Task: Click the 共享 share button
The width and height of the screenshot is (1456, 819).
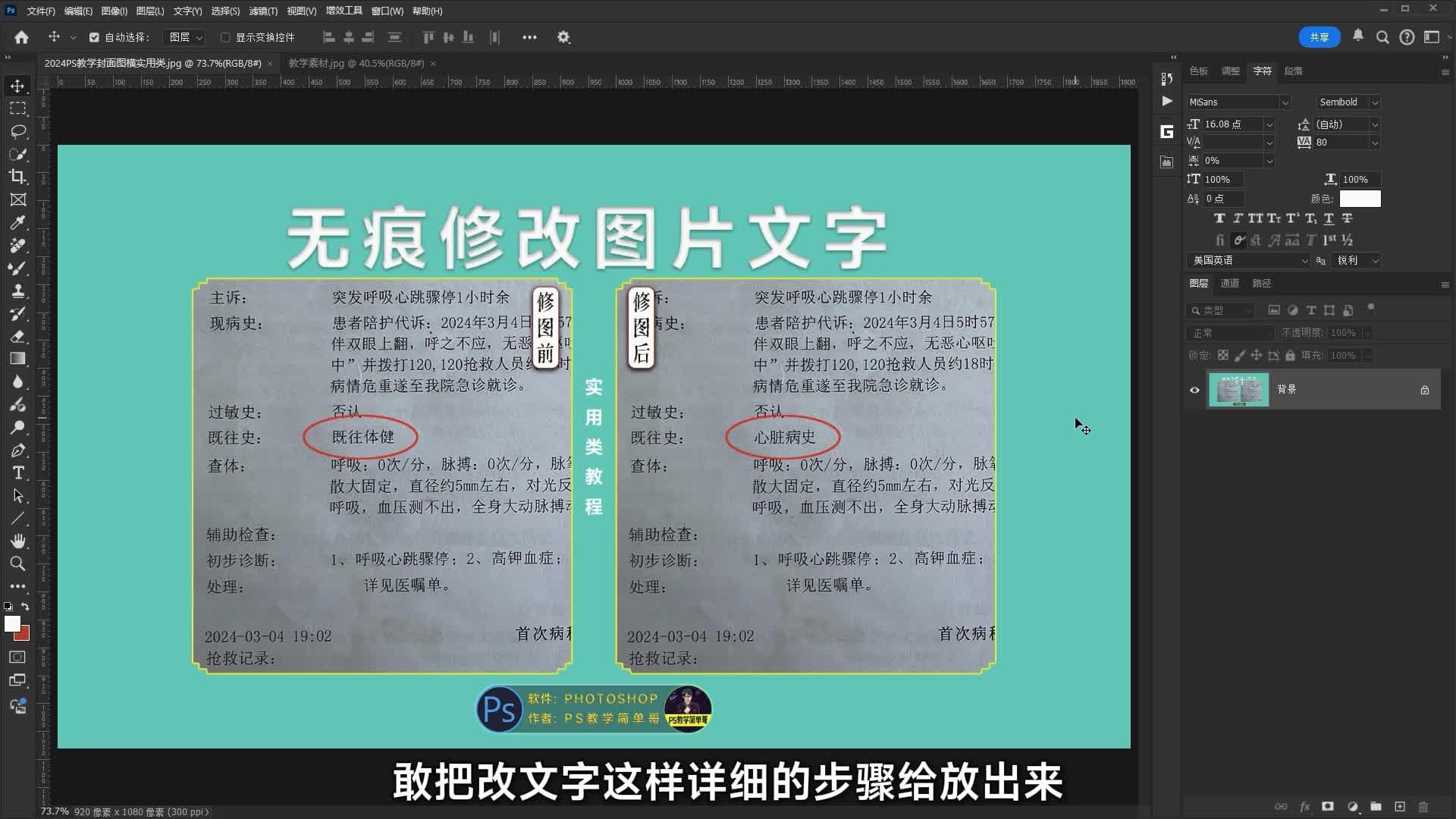Action: [1319, 37]
